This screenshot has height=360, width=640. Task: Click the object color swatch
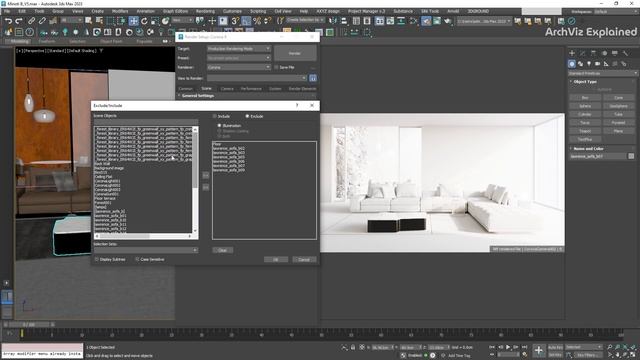631,156
